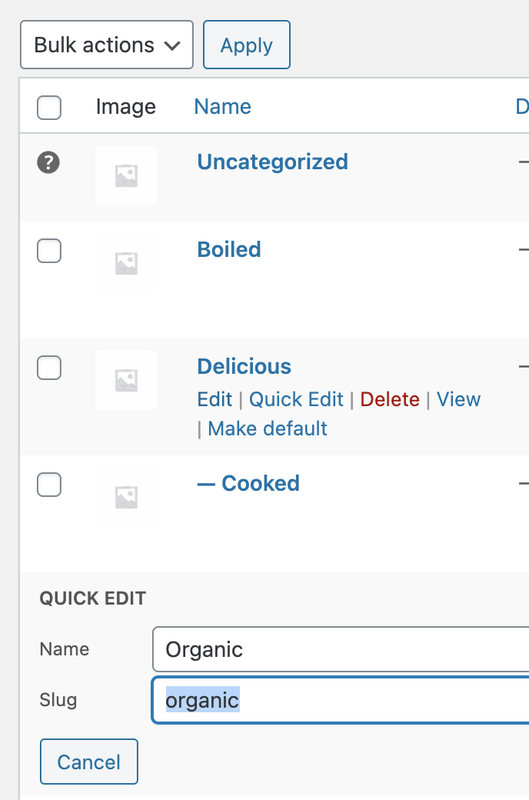Make Delicious the default category
This screenshot has height=800, width=529.
267,429
